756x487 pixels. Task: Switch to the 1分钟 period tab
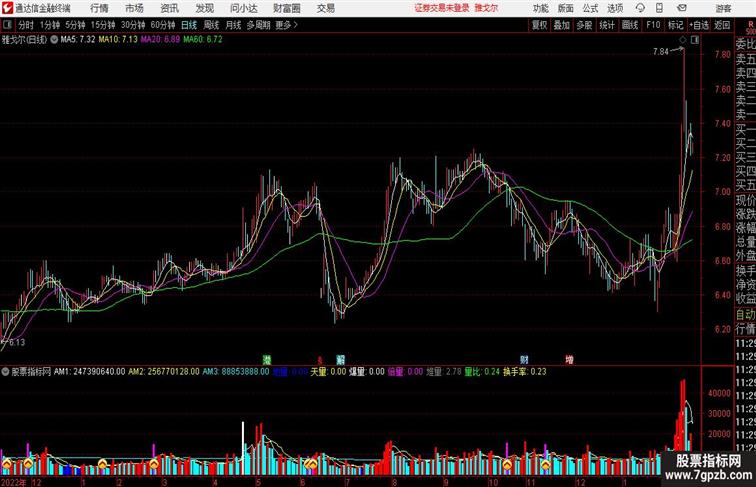tap(49, 25)
